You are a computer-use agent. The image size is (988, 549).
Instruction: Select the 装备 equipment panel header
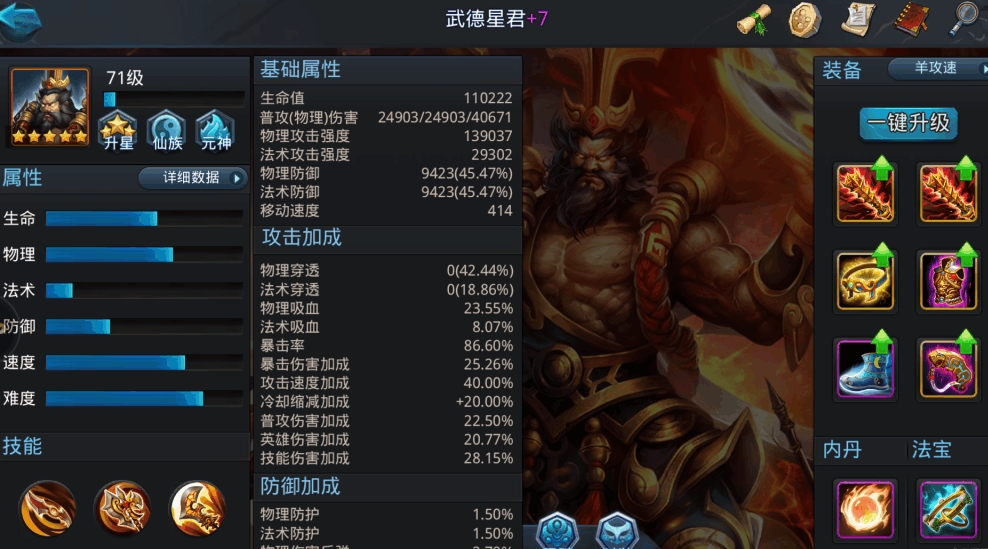[x=842, y=69]
